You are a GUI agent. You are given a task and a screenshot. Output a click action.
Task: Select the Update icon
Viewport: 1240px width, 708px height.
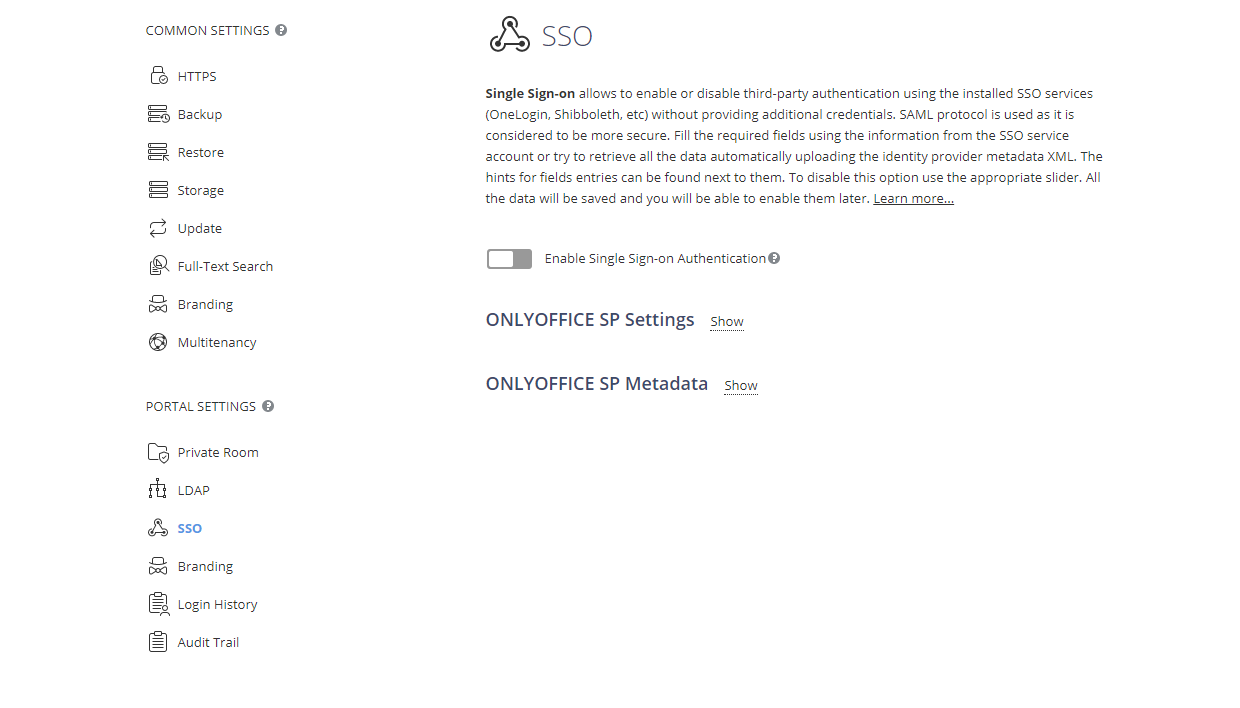point(158,227)
